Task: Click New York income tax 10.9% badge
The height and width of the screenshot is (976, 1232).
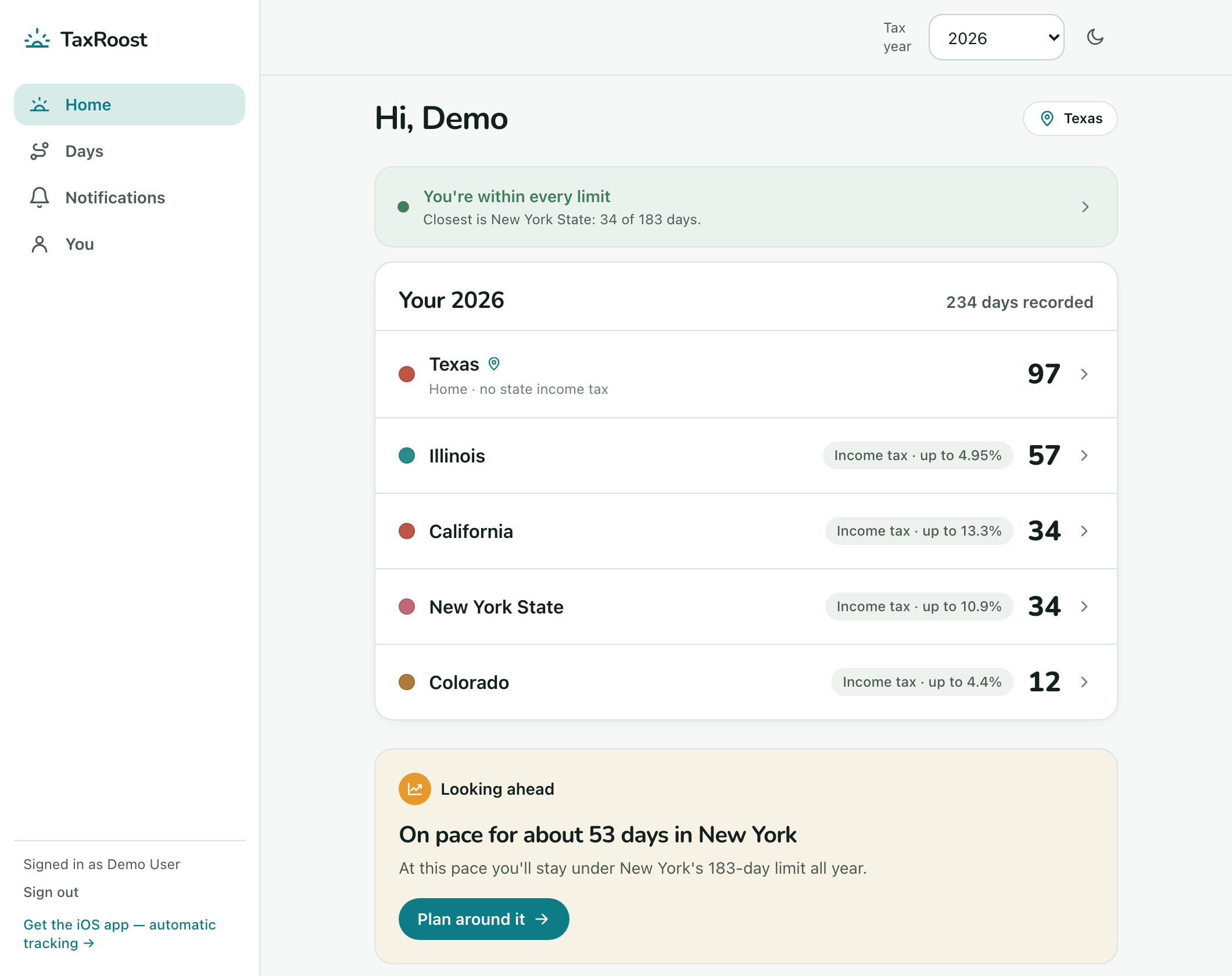Action: tap(919, 607)
